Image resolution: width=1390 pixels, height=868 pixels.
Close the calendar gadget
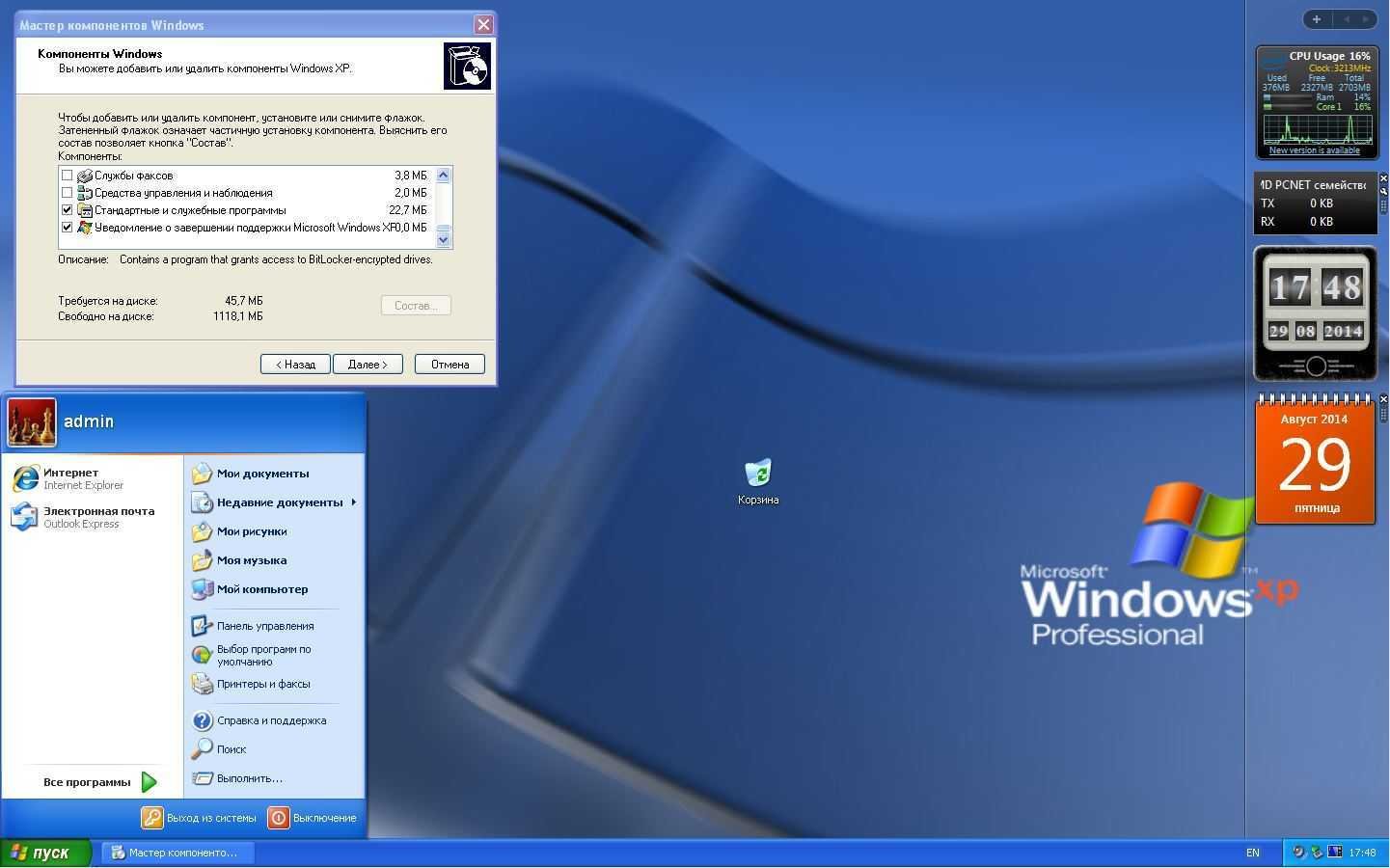[x=1383, y=398]
